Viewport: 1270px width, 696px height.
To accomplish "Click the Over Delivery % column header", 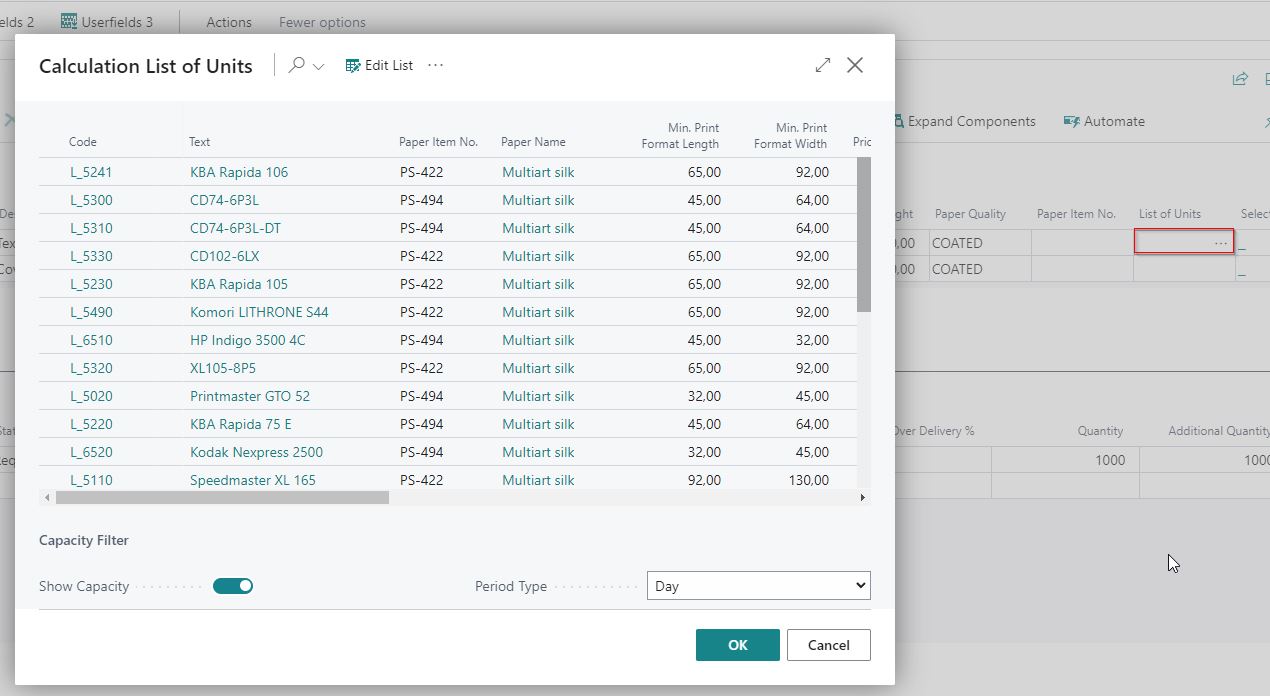I will coord(933,431).
